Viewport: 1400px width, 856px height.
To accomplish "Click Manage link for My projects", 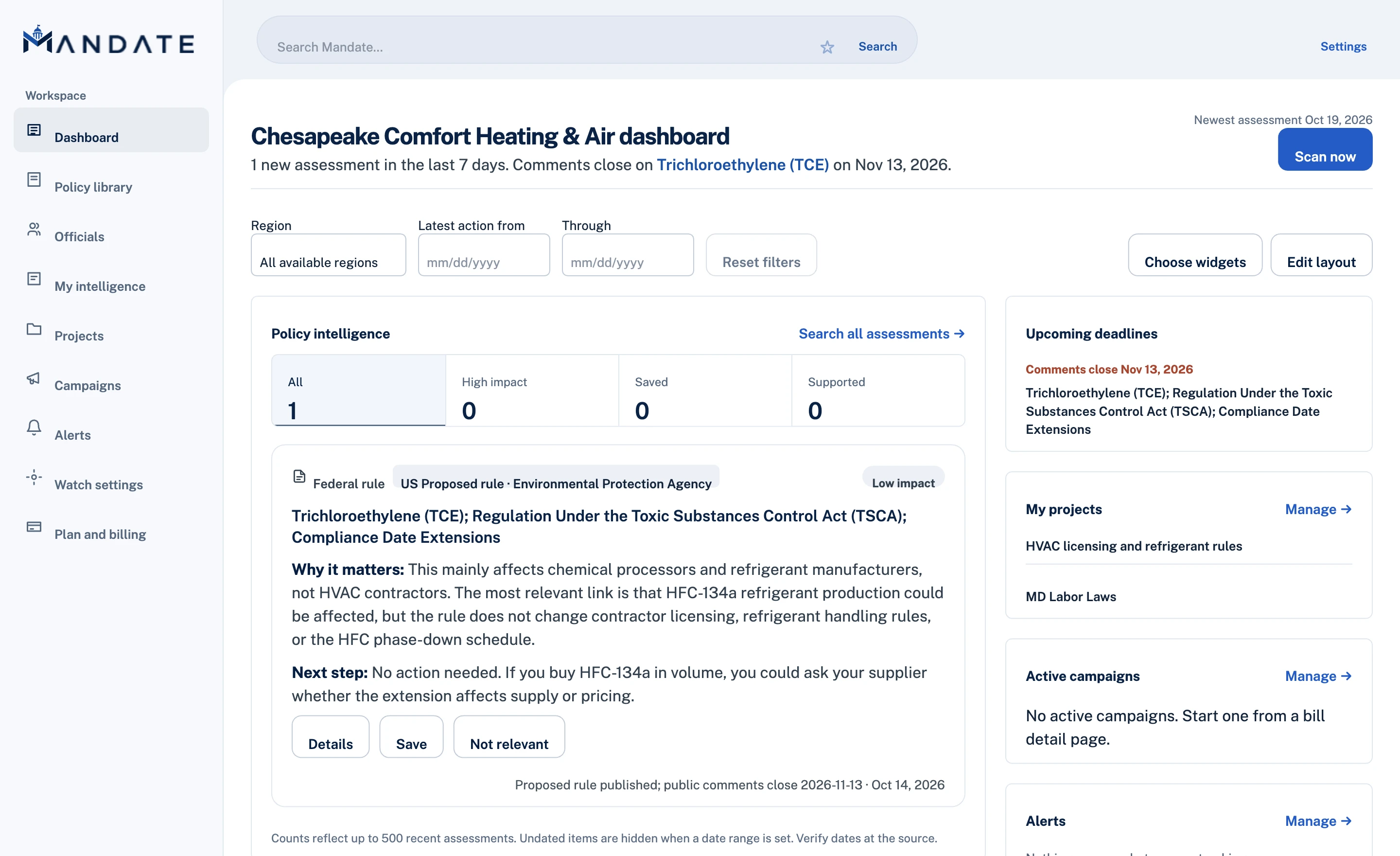I will point(1318,509).
